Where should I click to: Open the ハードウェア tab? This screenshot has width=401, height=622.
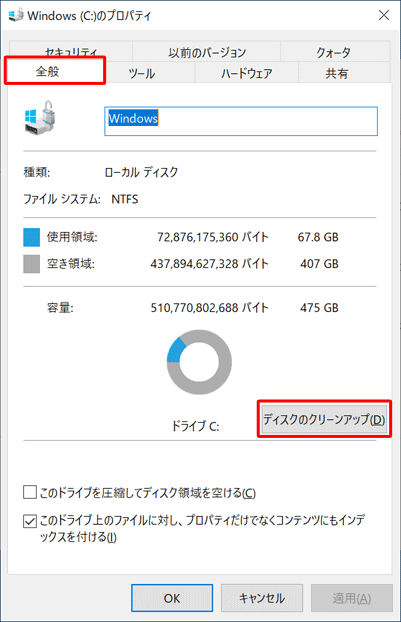[246, 73]
